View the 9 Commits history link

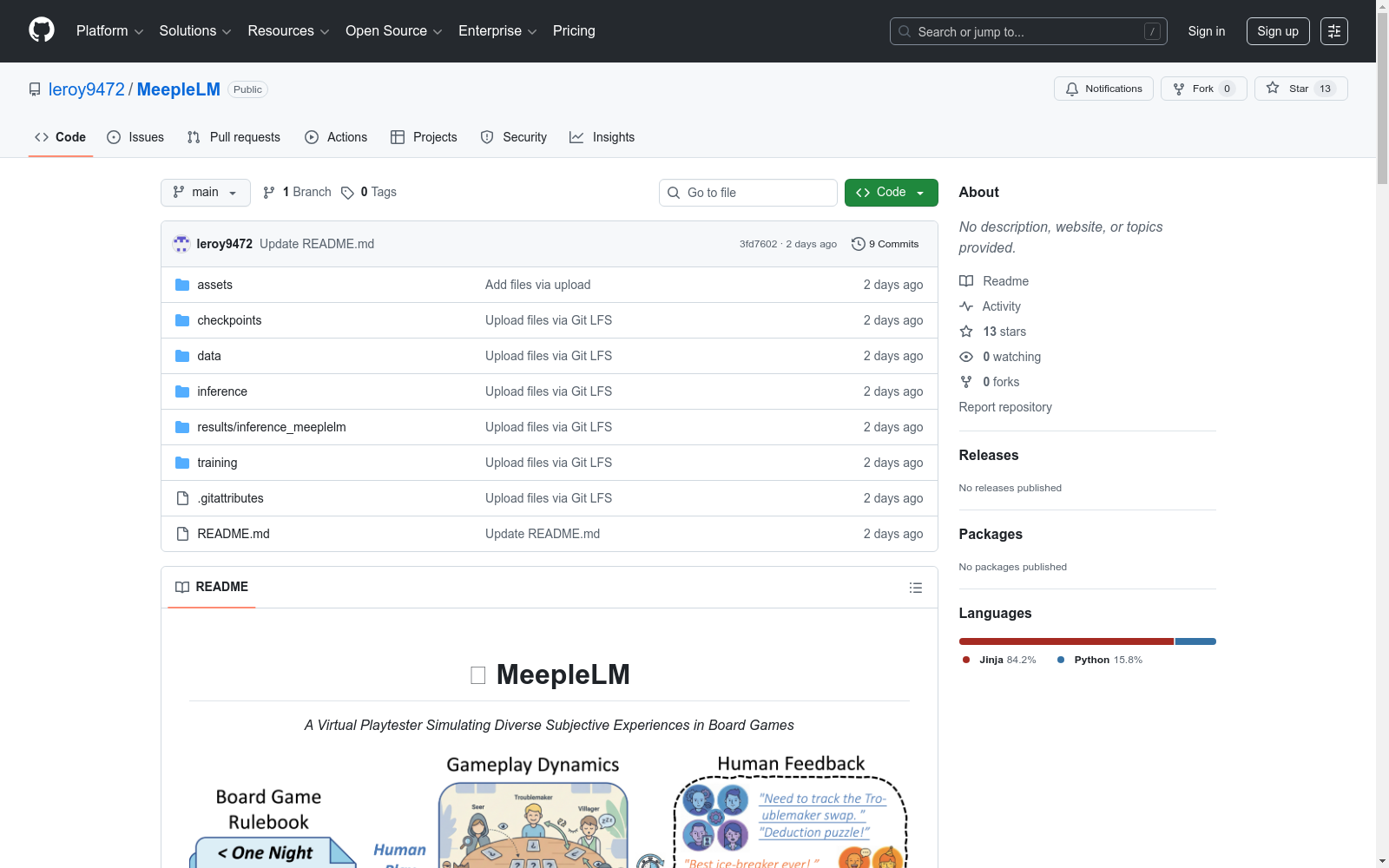(885, 244)
